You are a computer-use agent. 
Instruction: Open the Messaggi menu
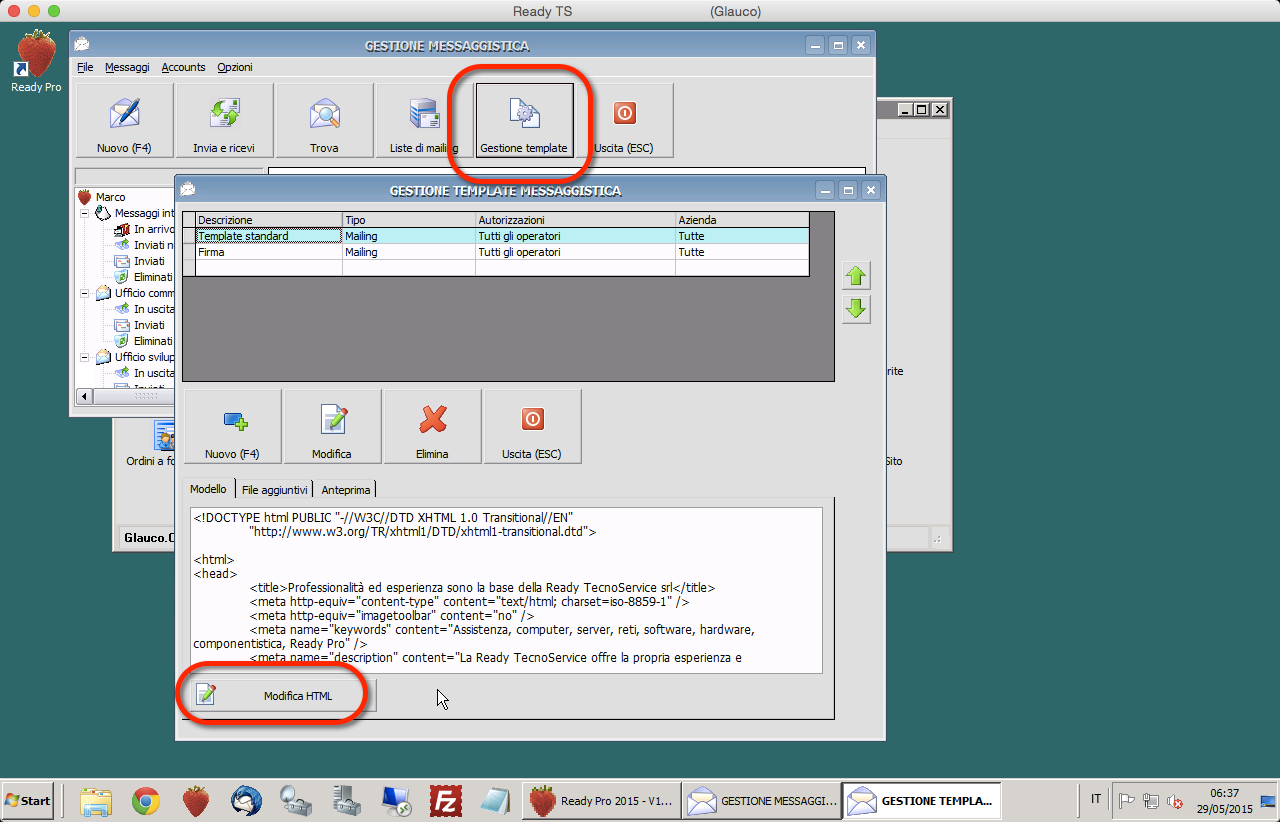(x=127, y=67)
